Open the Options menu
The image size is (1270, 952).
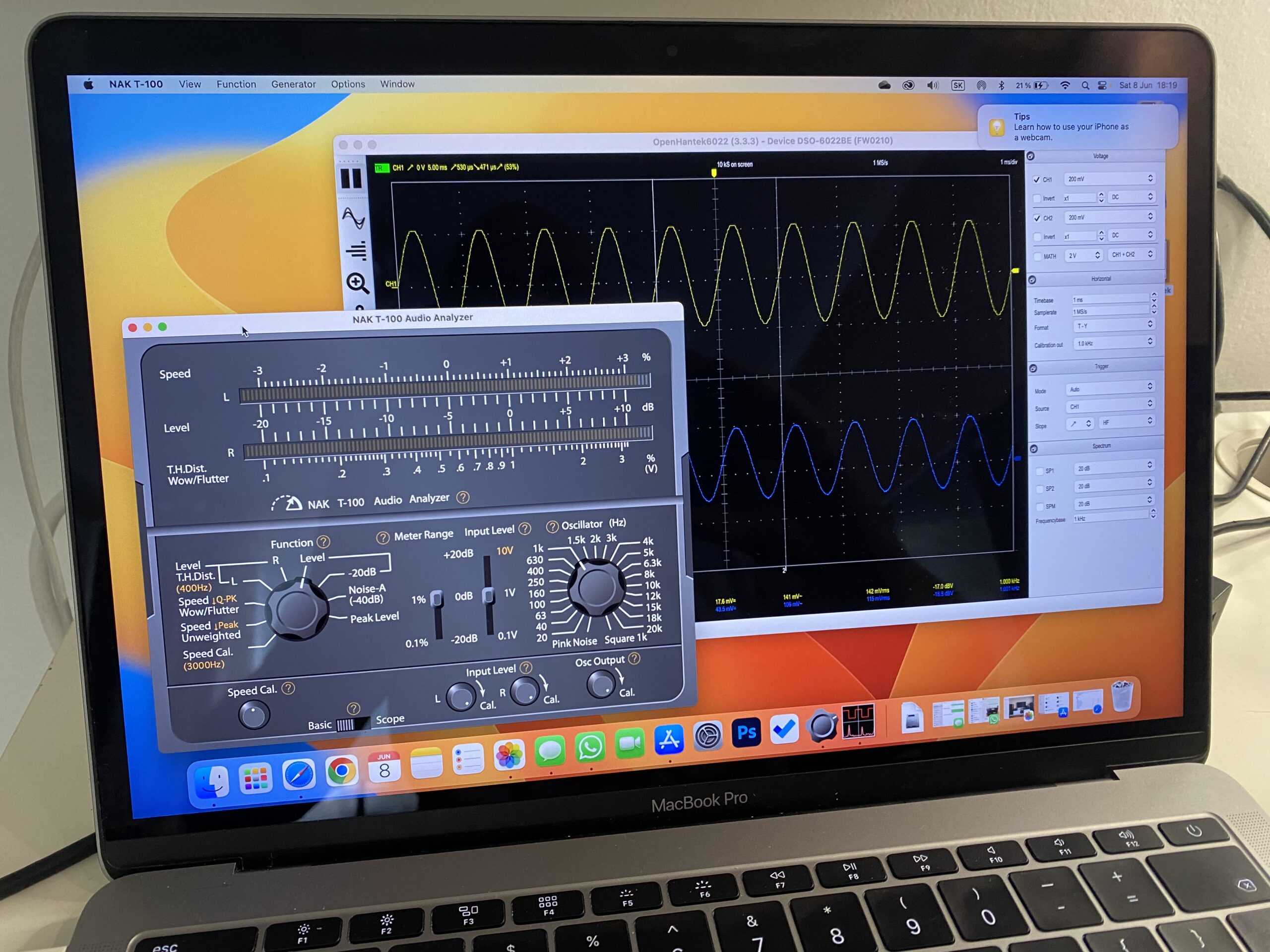348,84
